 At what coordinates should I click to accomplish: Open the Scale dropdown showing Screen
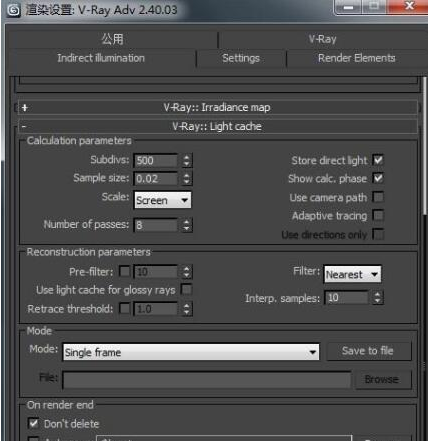pos(163,200)
